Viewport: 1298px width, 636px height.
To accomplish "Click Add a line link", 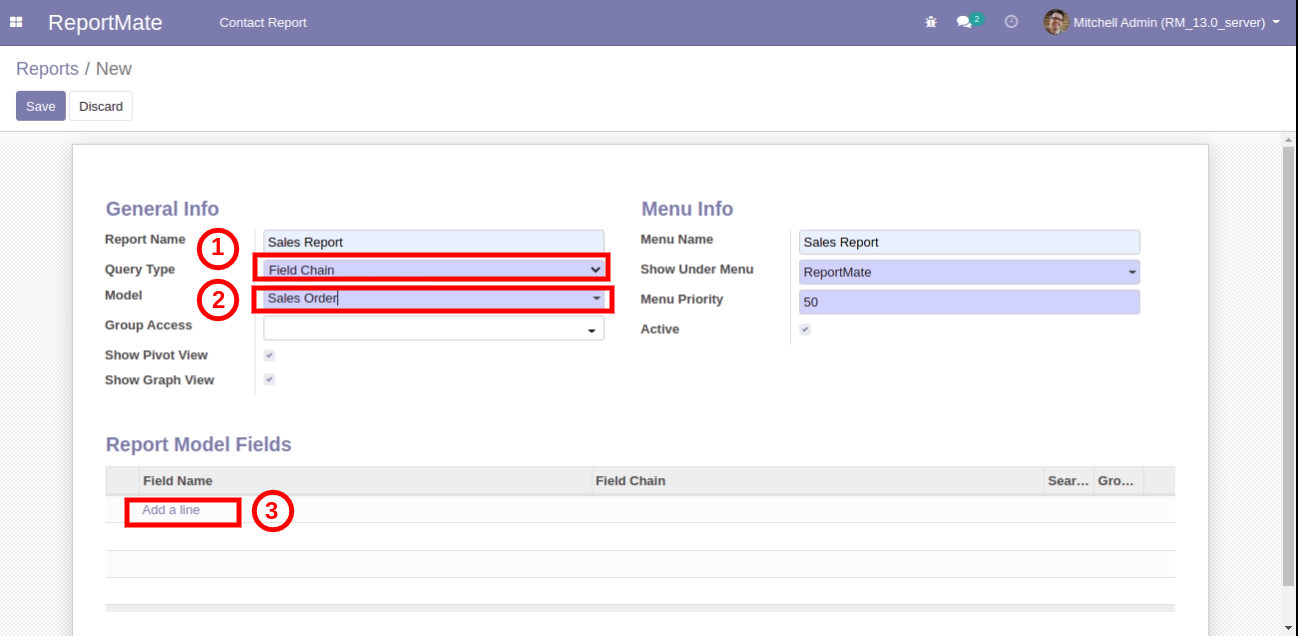I will [171, 510].
